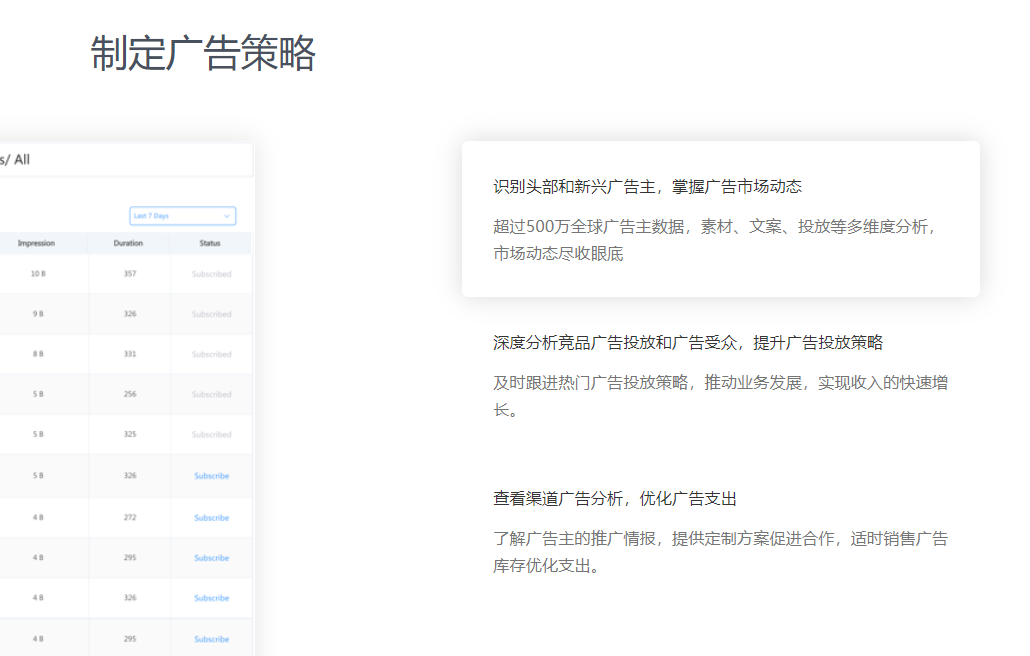Click the chevron arrow in date range selector
This screenshot has height=656, width=1030.
pos(227,216)
